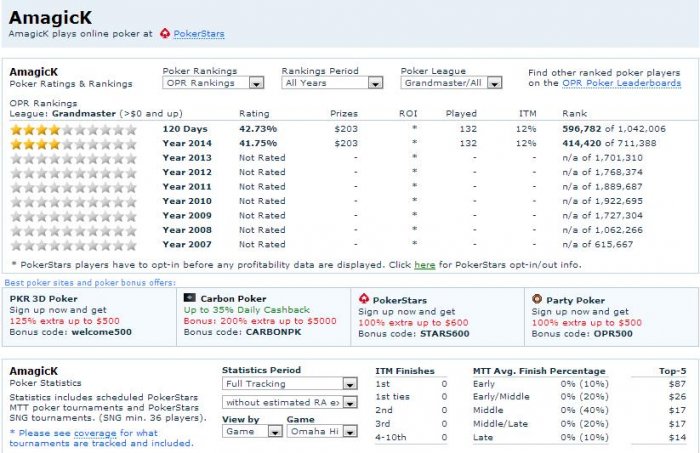Click the star rating in the Year 2014 row

click(74, 144)
